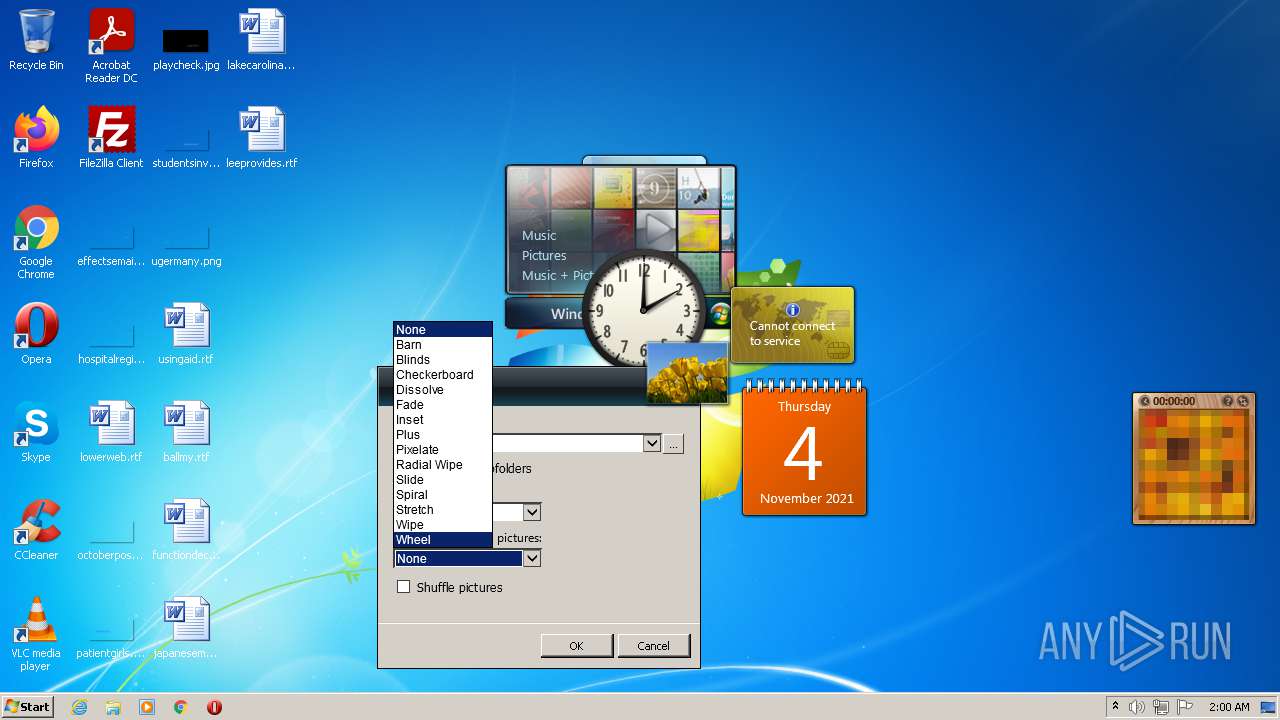Viewport: 1280px width, 720px height.
Task: Click Music in Media Center gadget
Action: click(539, 235)
